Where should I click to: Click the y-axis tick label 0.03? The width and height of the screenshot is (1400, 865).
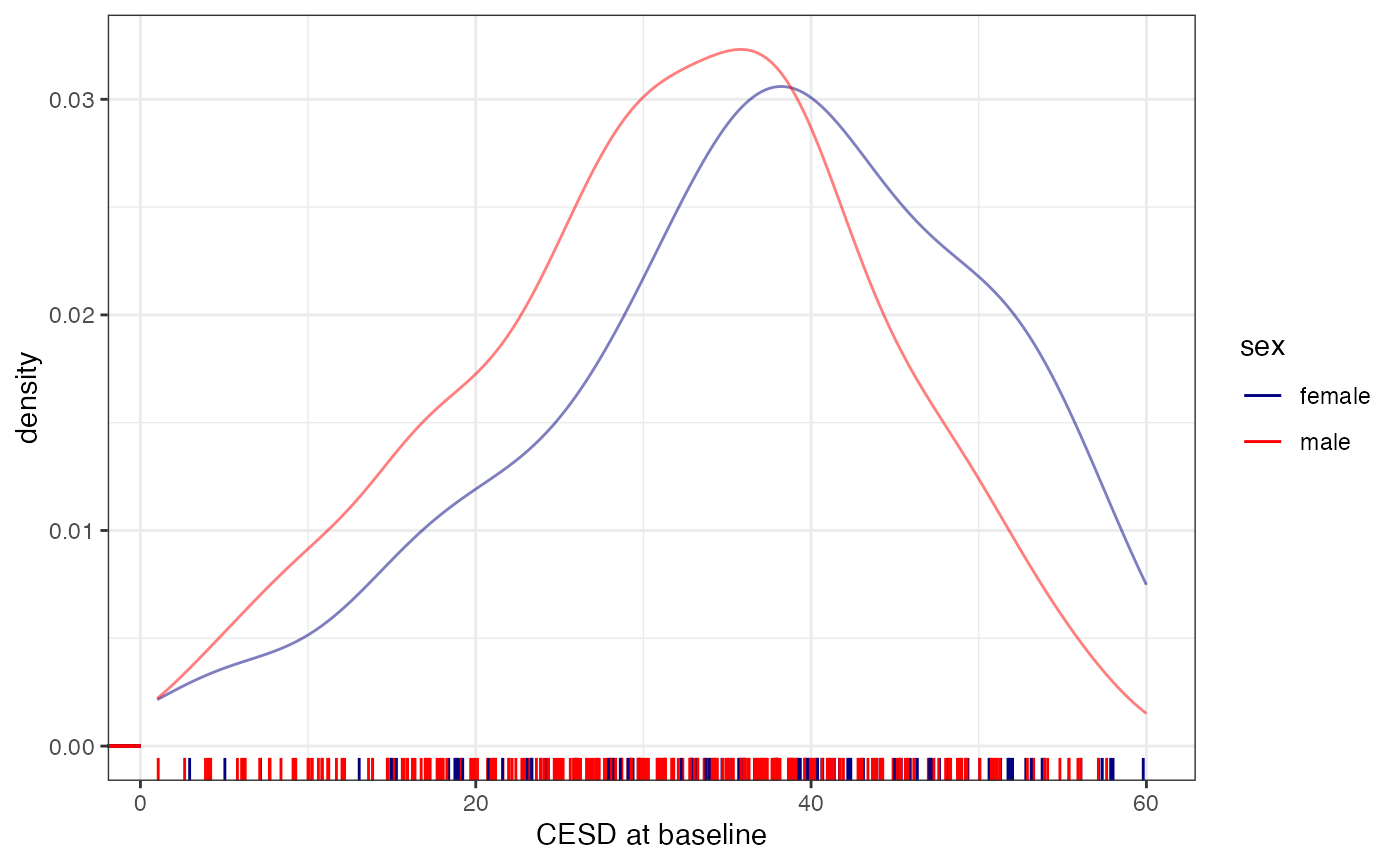coord(72,100)
